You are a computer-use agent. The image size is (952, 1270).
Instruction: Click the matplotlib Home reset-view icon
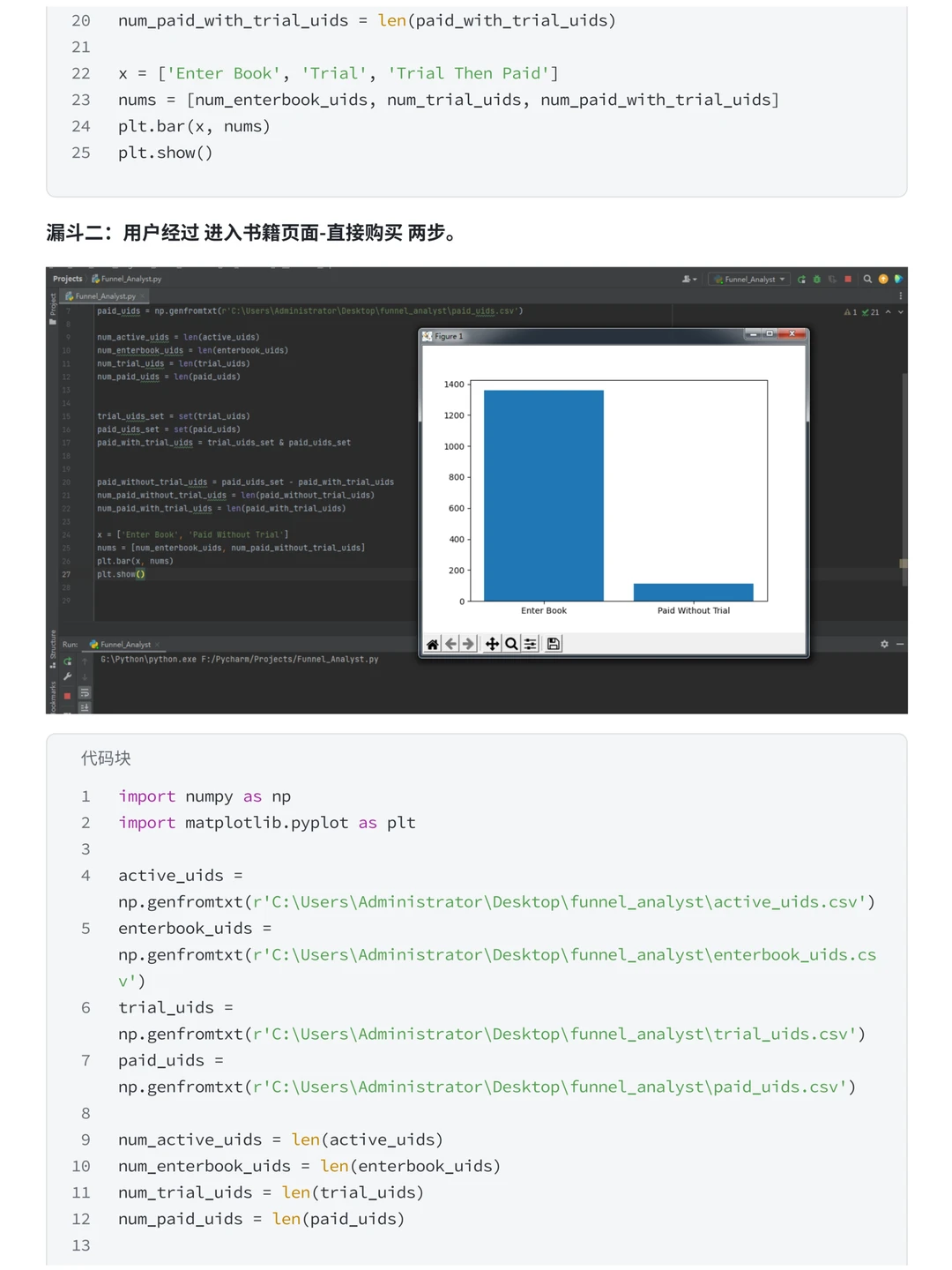click(x=433, y=645)
